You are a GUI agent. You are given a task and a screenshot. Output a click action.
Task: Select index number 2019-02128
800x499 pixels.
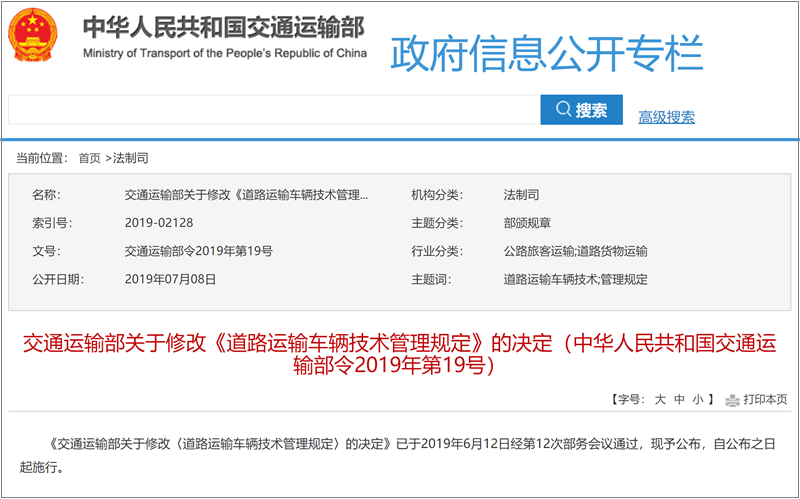pos(159,223)
